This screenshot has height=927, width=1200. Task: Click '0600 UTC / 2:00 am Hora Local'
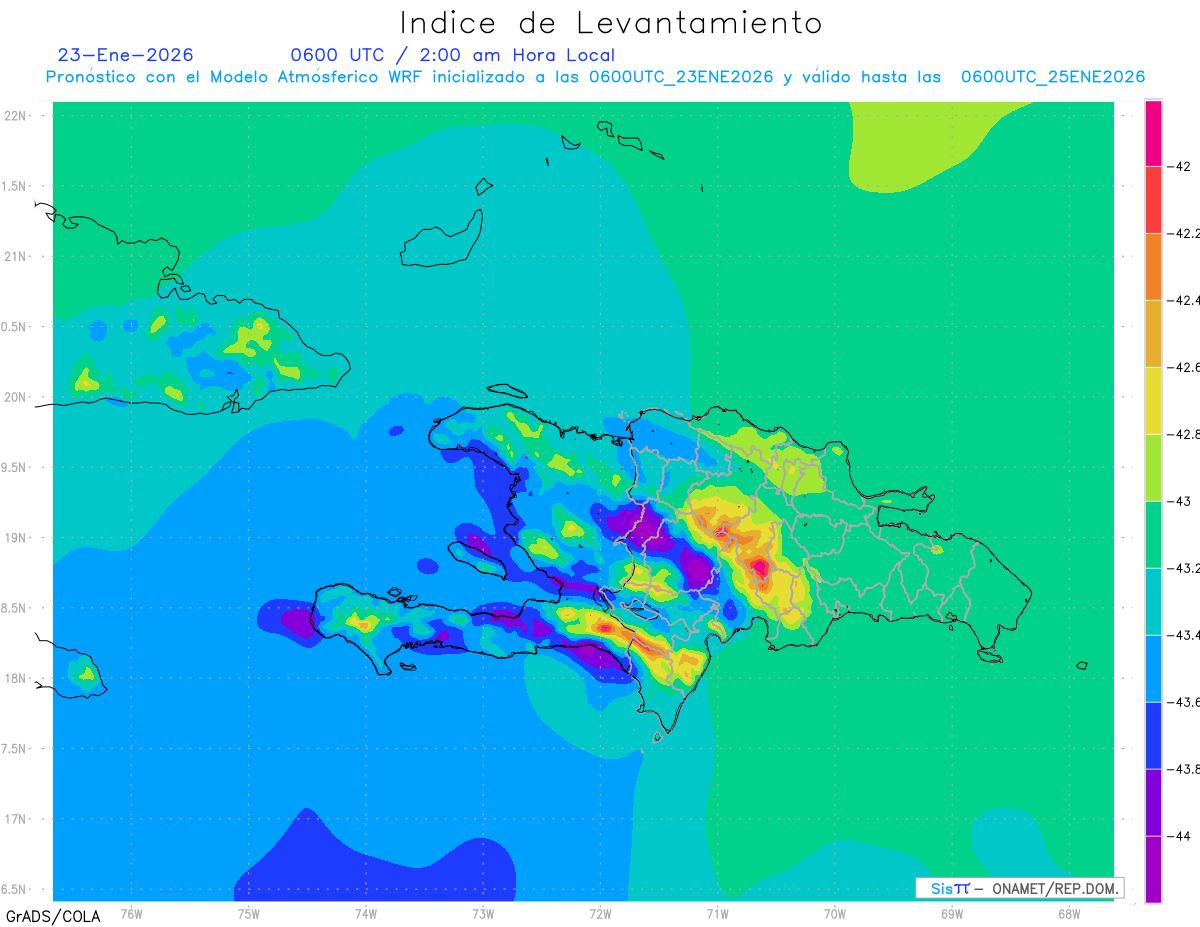click(x=453, y=55)
